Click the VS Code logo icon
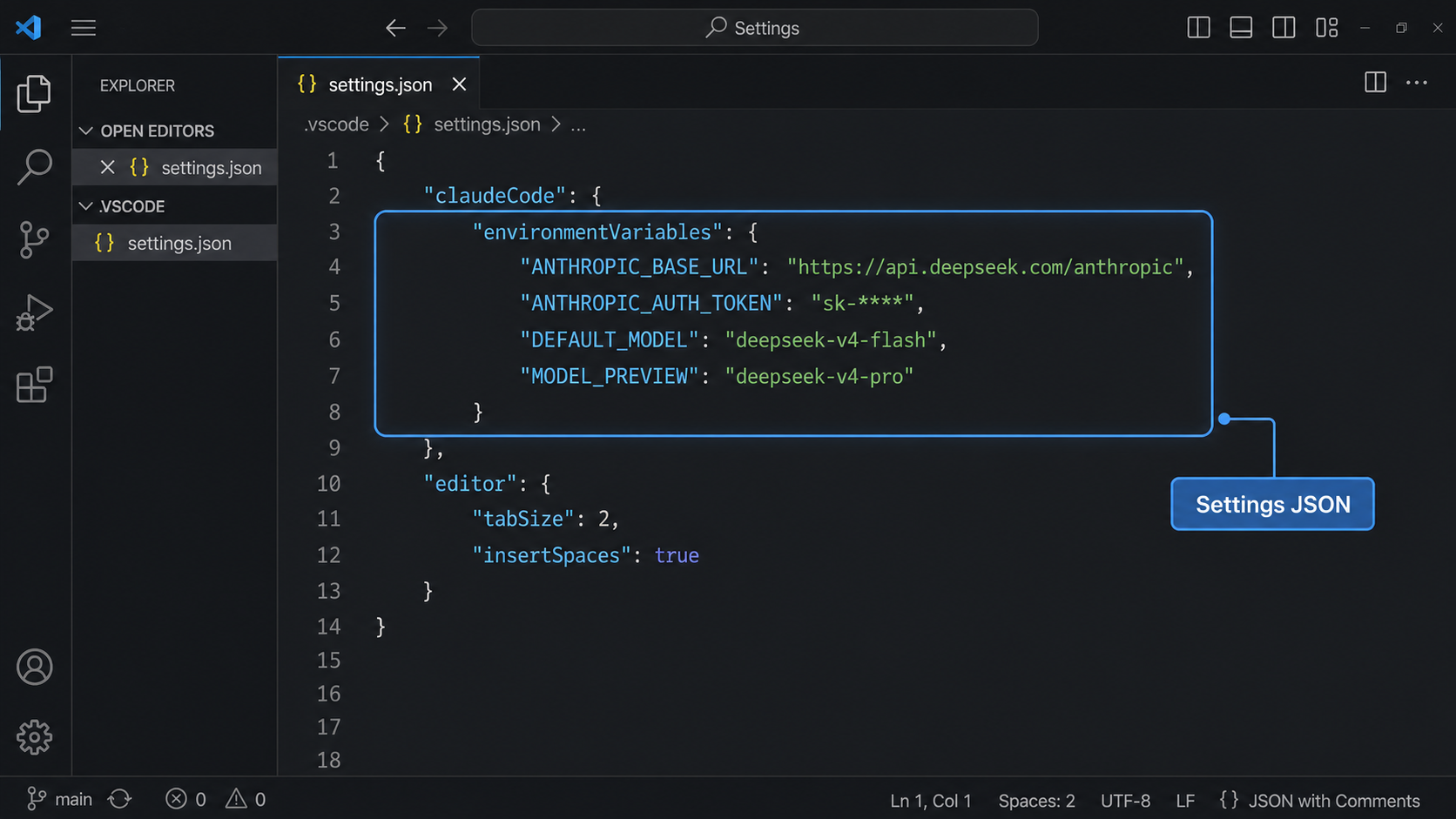The image size is (1456, 819). [29, 27]
